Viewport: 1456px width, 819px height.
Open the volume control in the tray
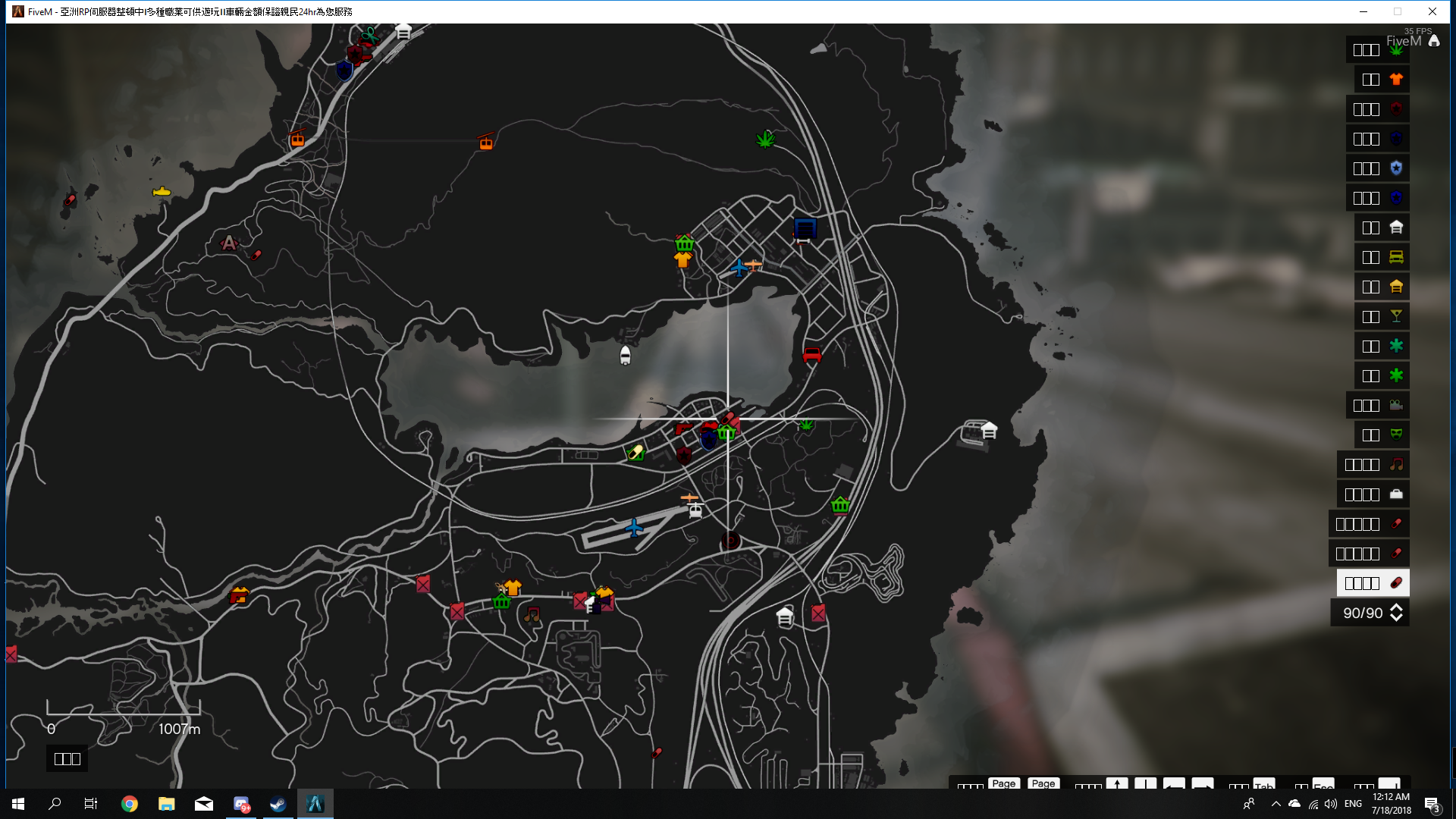(1331, 804)
